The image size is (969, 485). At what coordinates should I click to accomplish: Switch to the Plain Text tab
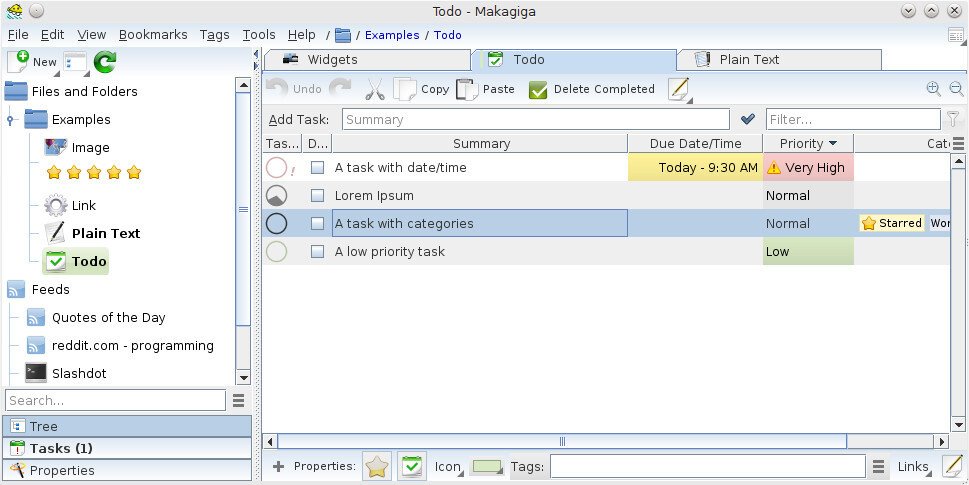[x=749, y=60]
